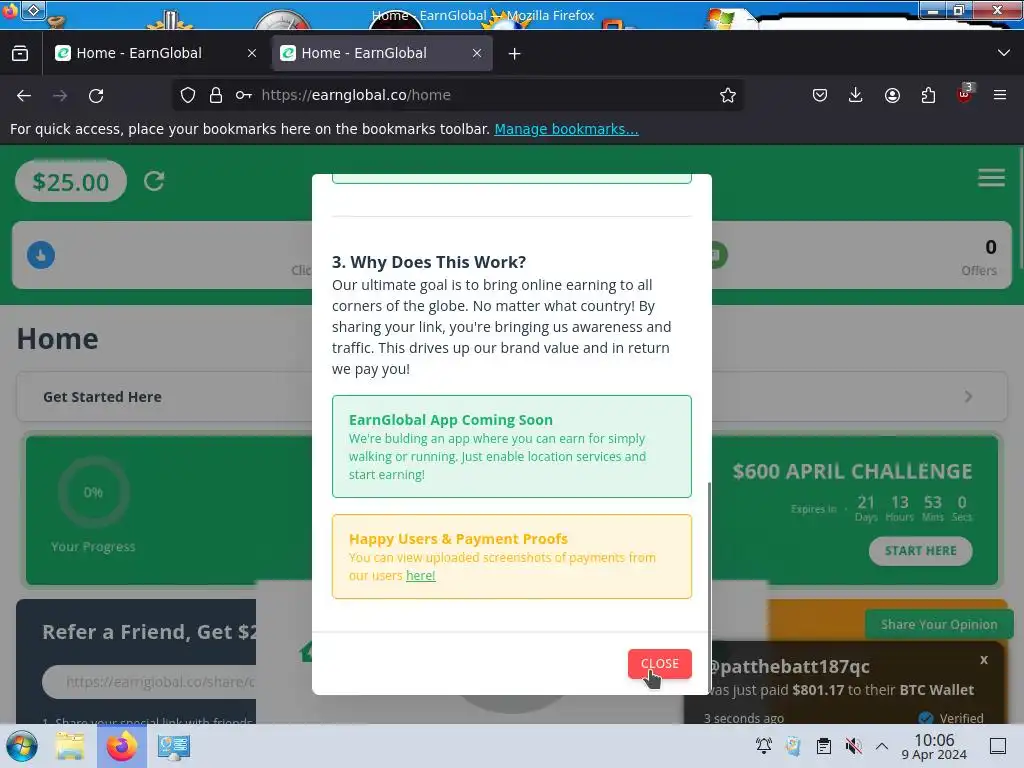This screenshot has height=768, width=1024.
Task: Switch to first Home - EarnGlobal tab
Action: 157,53
